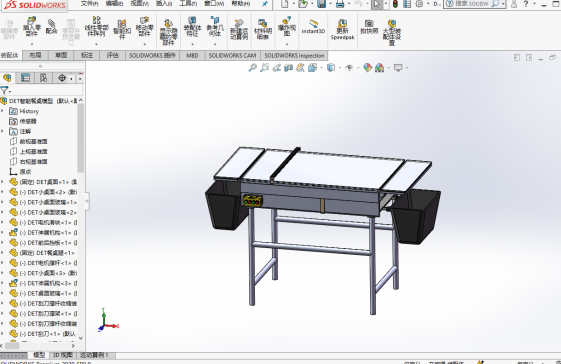Open the 工具(T) Tools menu
561x364 pixels.
(188, 3)
